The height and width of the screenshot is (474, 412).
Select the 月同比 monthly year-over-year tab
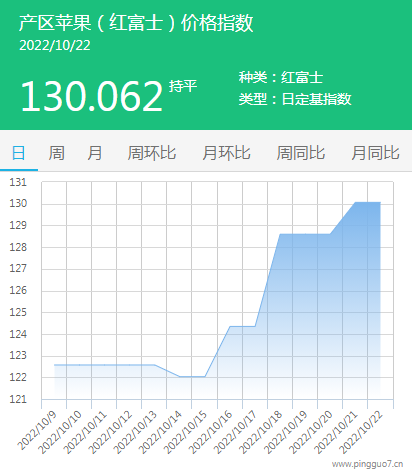click(375, 153)
